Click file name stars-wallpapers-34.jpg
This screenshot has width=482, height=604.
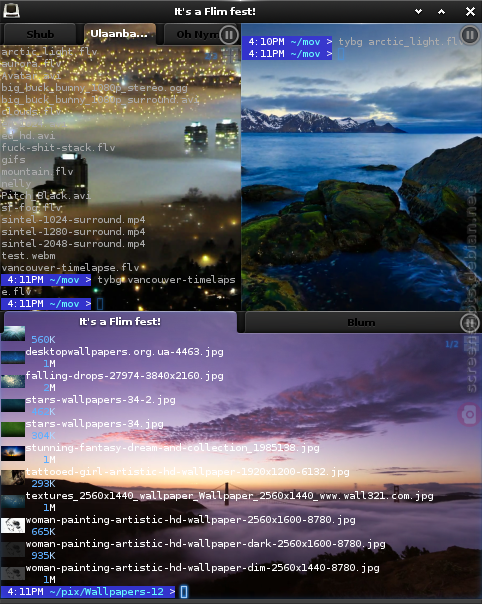[94, 424]
